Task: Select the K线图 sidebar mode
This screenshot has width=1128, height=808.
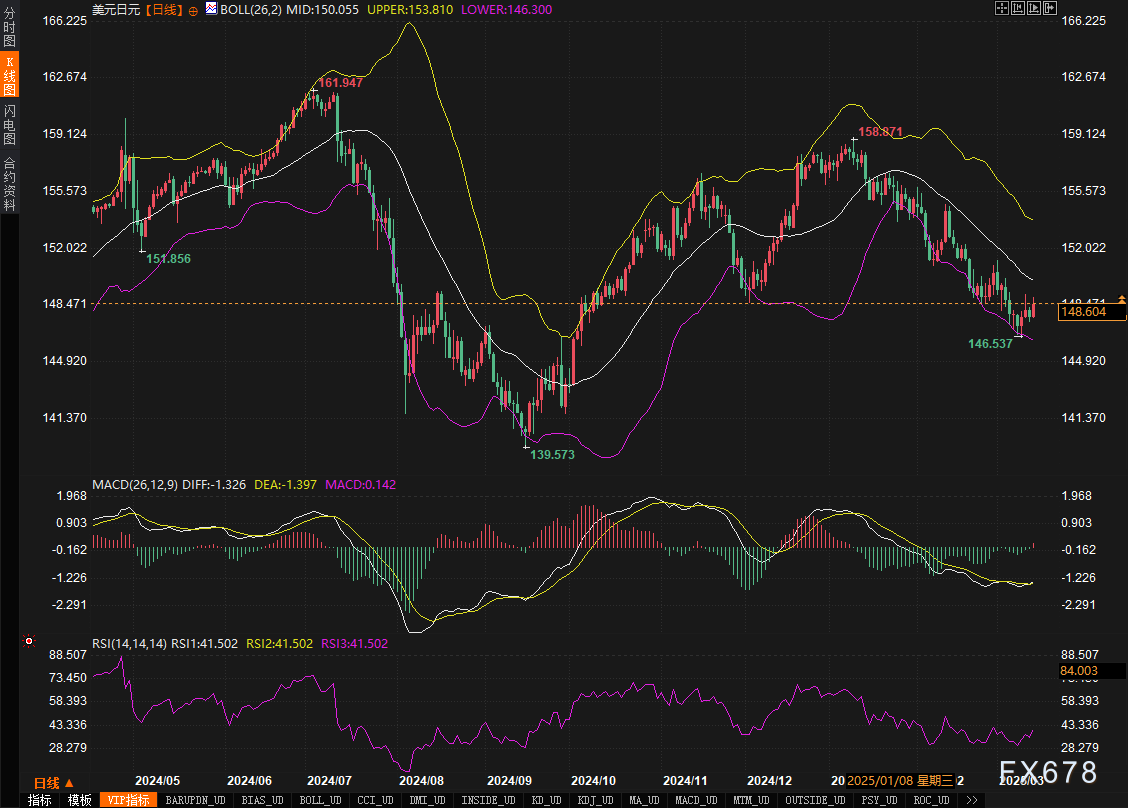Action: [9, 77]
